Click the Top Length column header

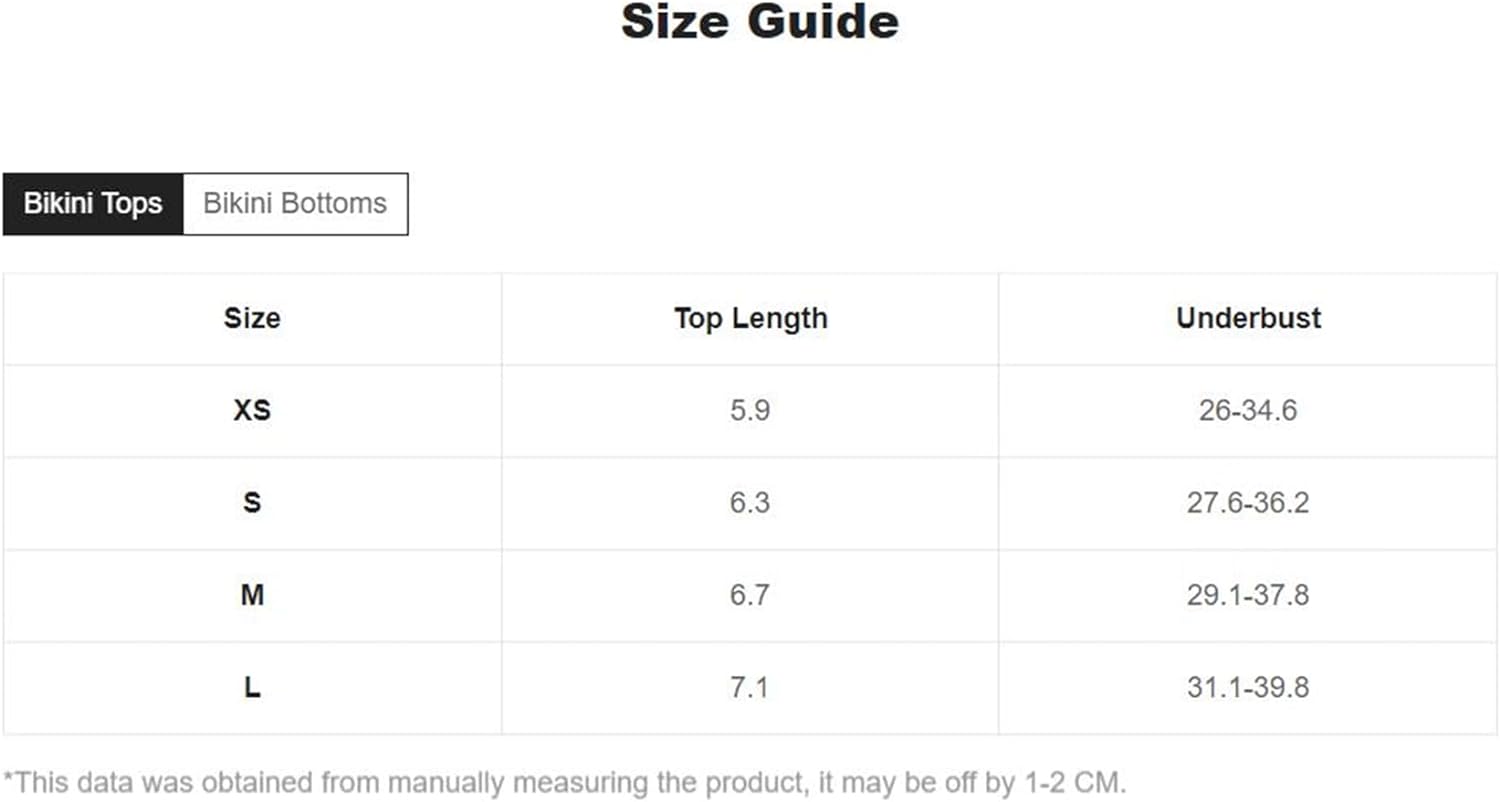(750, 319)
